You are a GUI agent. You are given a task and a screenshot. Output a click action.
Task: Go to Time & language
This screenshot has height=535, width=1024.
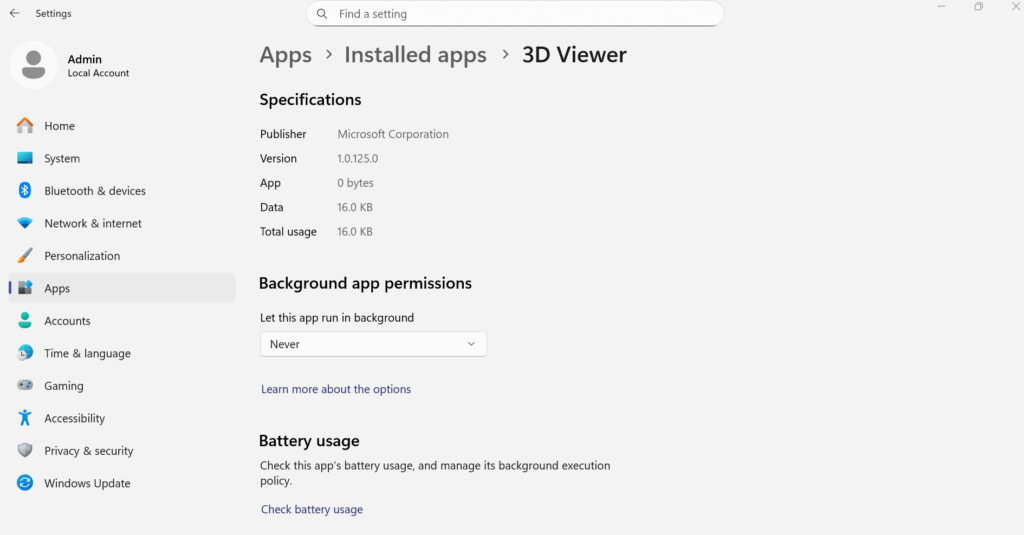tap(122, 353)
